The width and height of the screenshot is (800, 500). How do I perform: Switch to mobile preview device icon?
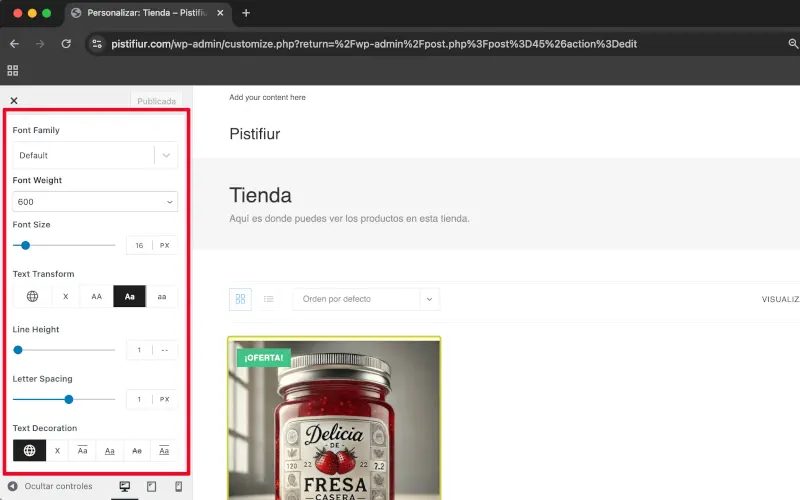(178, 486)
